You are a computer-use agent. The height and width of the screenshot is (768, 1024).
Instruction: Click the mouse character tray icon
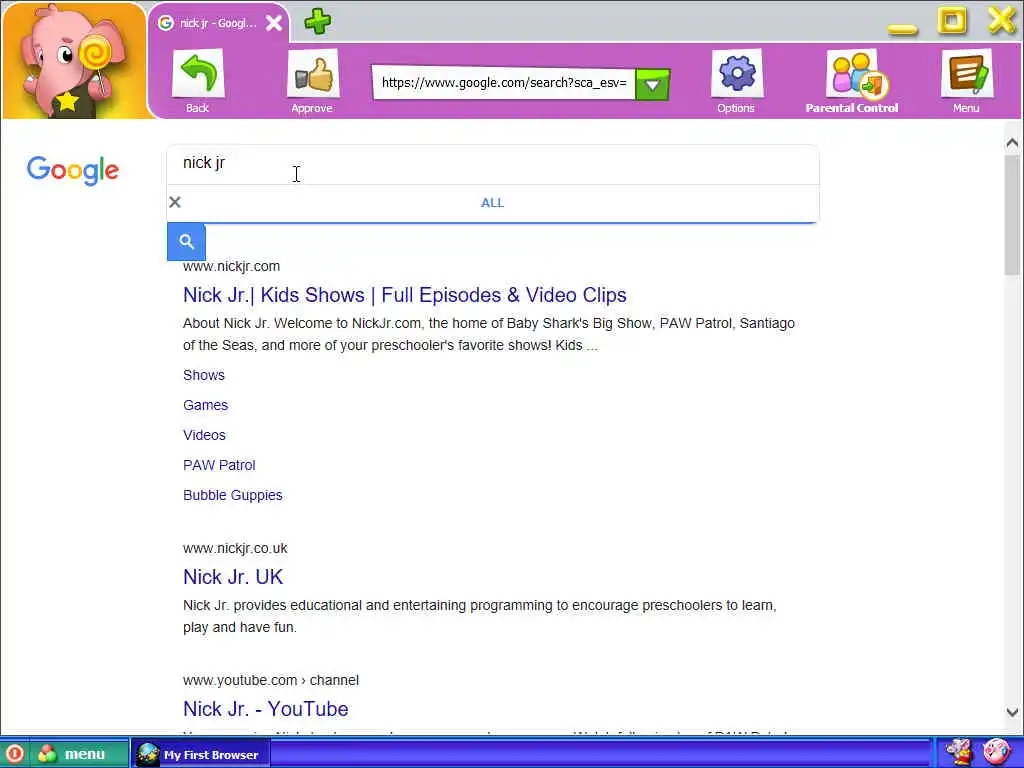click(x=959, y=752)
